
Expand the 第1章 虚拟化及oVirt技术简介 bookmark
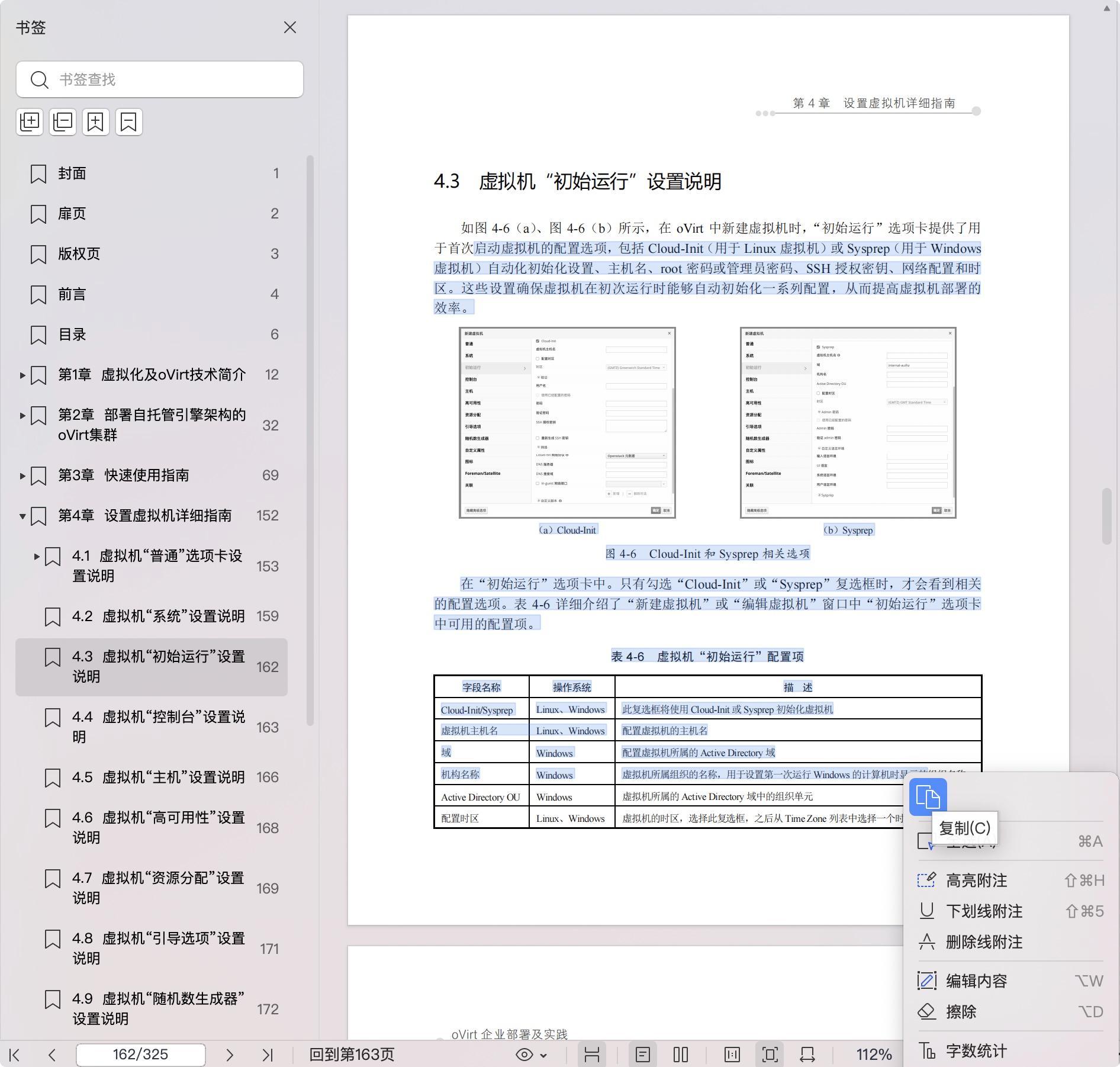[x=22, y=375]
